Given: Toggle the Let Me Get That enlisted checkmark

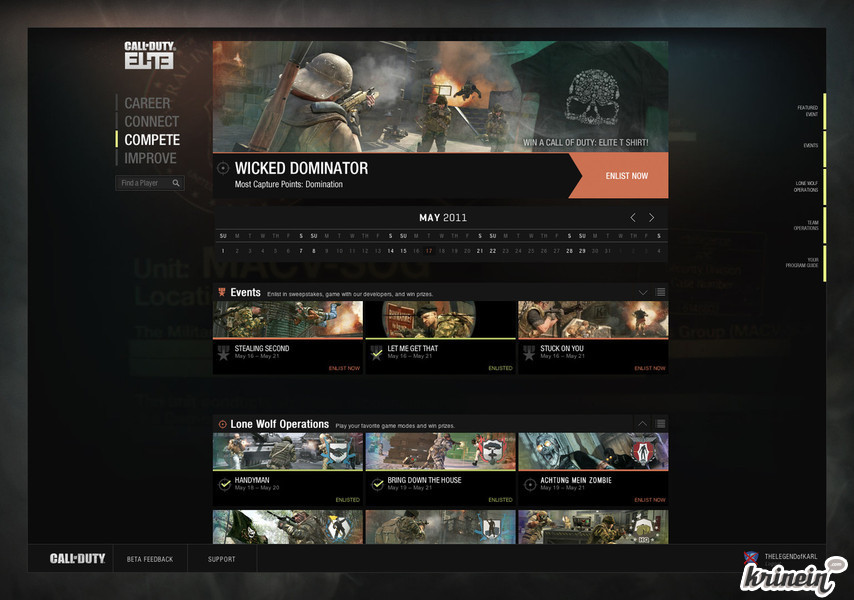Looking at the screenshot, I should click(x=376, y=353).
